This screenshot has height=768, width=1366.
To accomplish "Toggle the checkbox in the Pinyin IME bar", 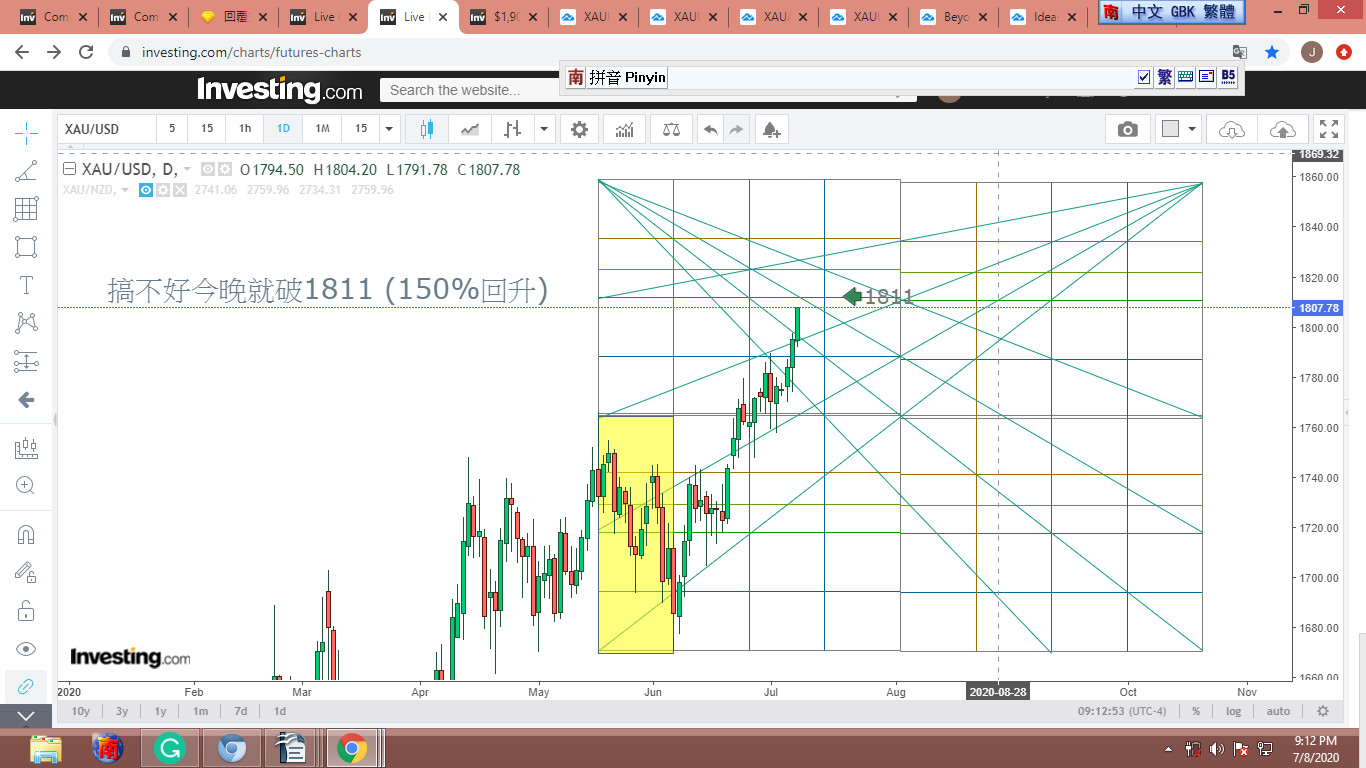I will click(x=1144, y=77).
